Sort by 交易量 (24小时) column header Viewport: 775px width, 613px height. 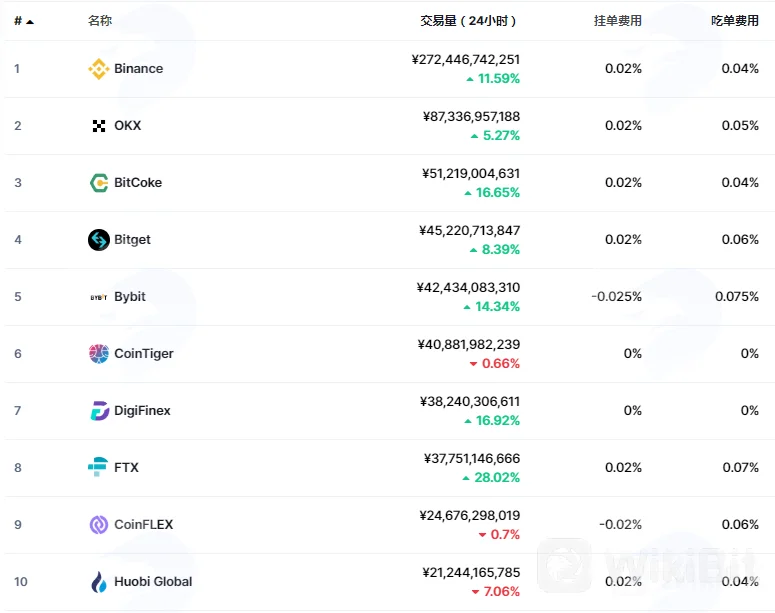pyautogui.click(x=468, y=21)
